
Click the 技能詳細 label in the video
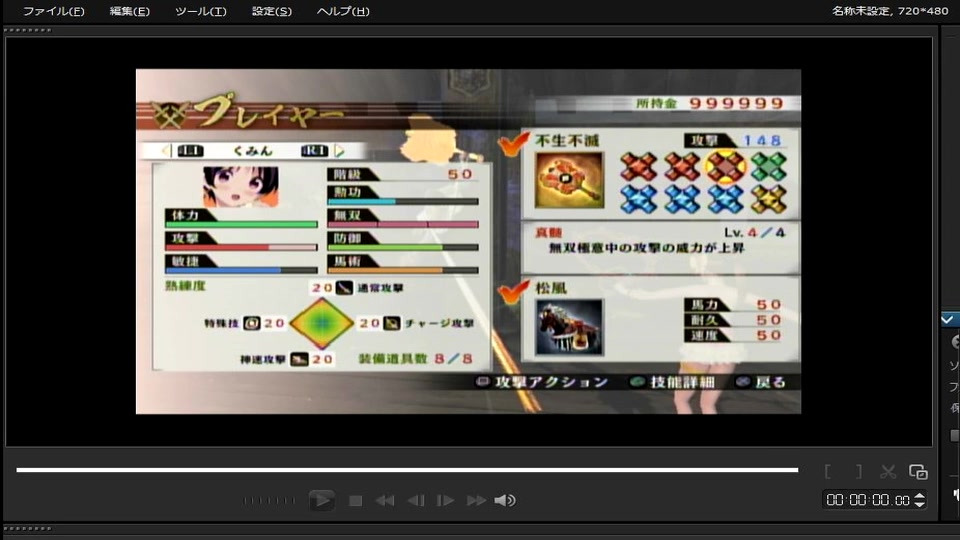click(682, 382)
